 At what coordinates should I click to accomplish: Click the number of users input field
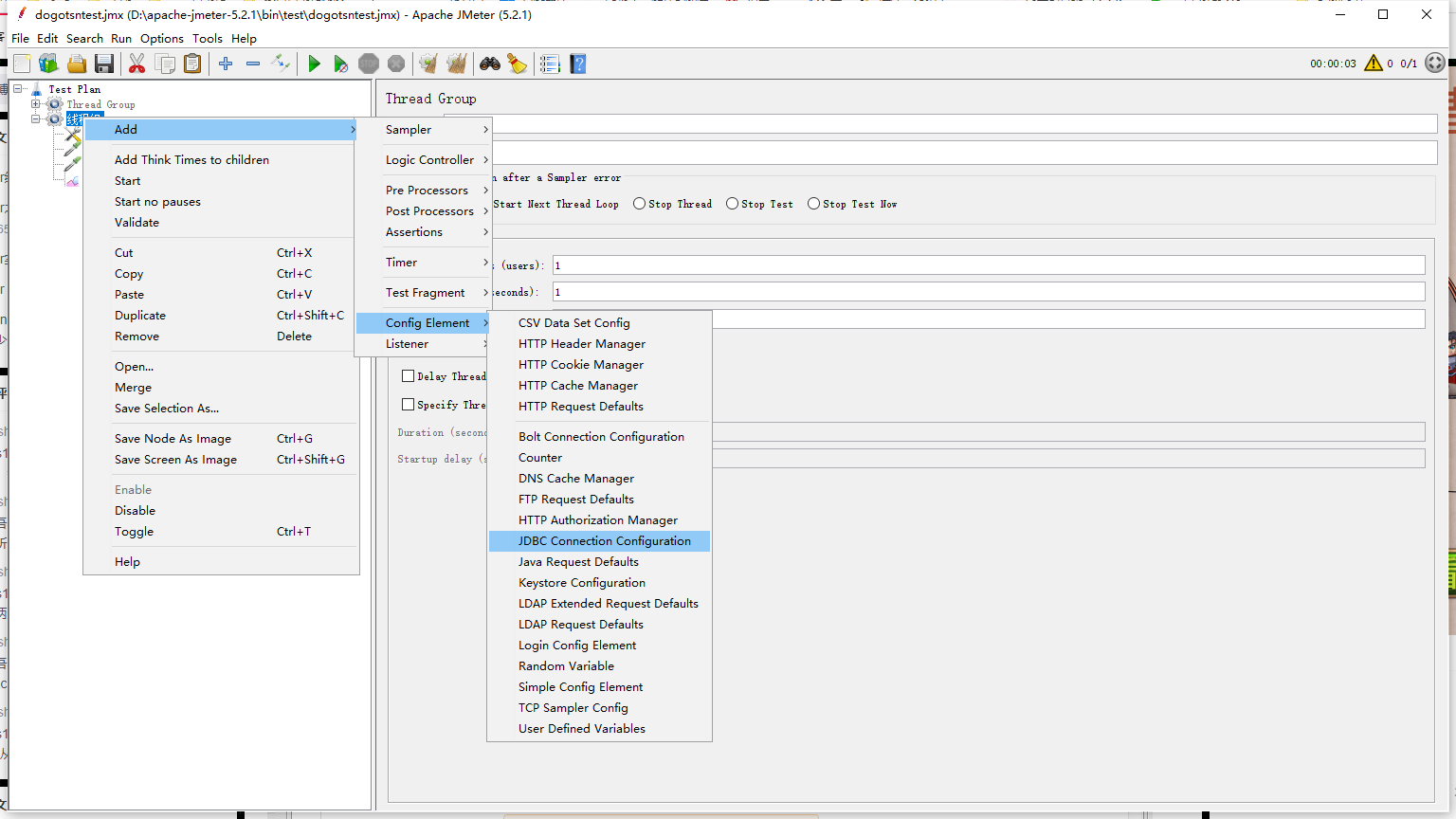(989, 265)
